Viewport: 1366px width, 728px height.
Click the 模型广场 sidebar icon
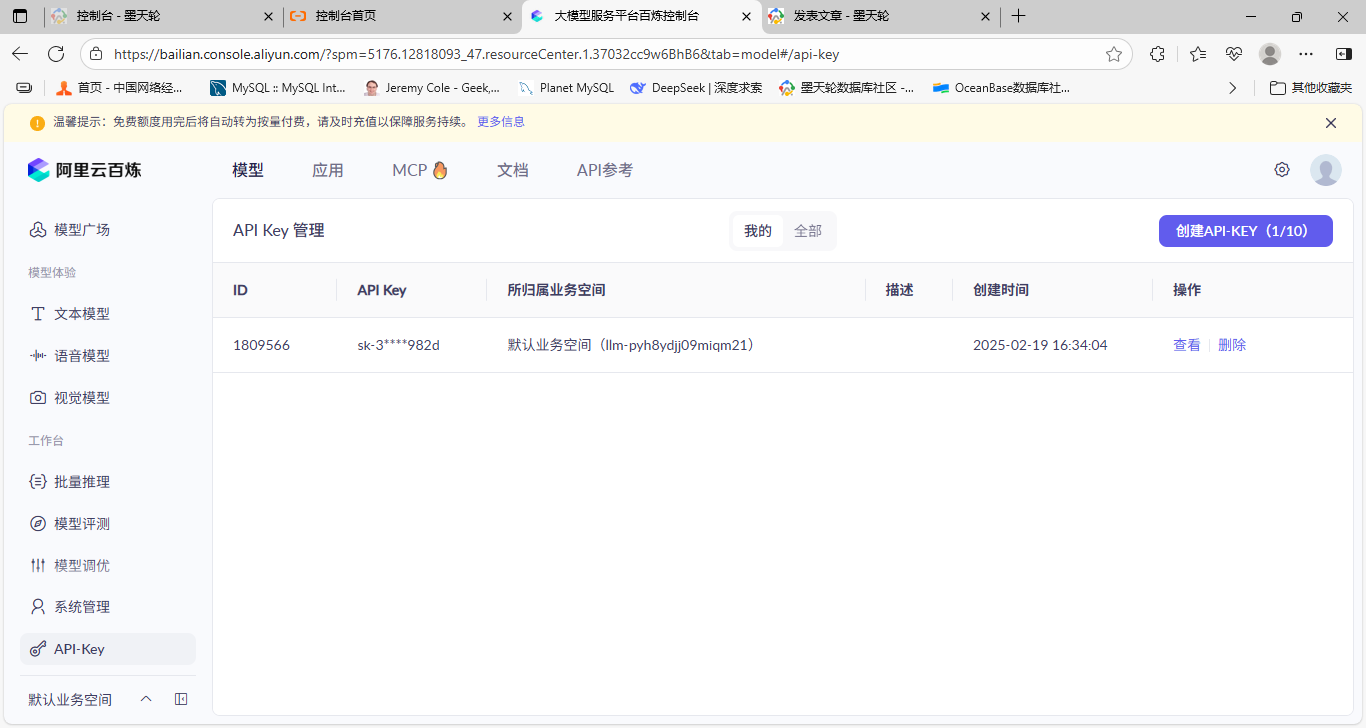38,230
